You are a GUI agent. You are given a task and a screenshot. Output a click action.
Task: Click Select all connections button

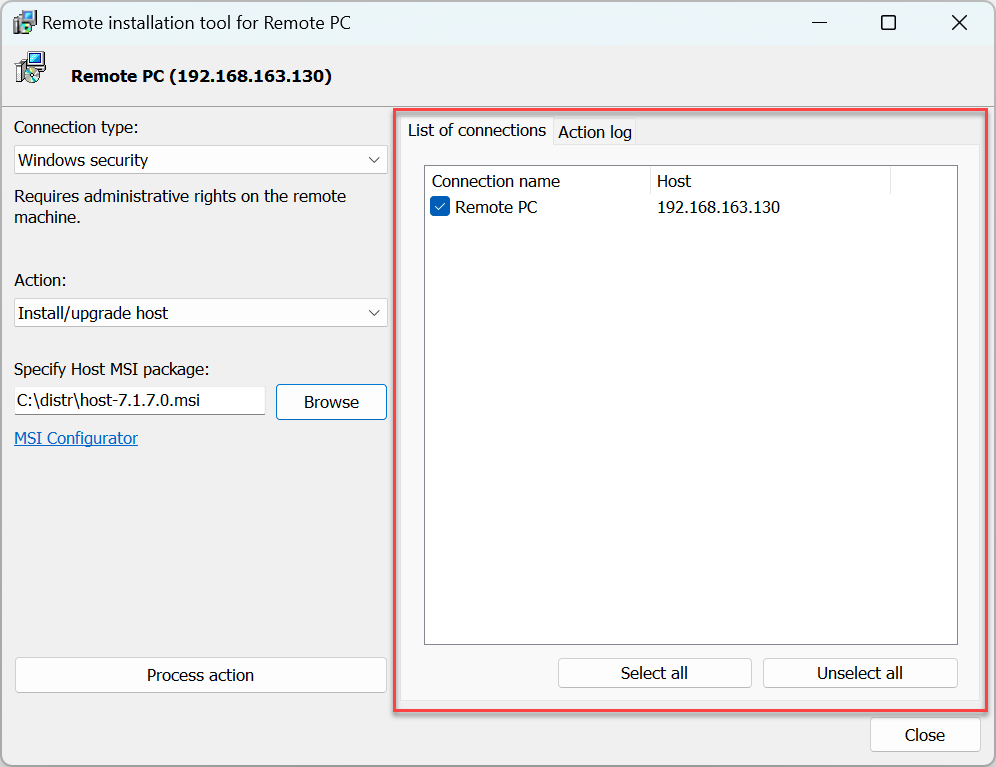[654, 673]
